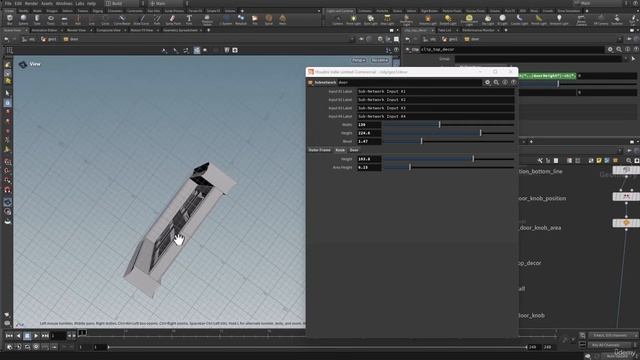The height and width of the screenshot is (360, 640).
Task: Switch to the Animation Editor tab
Action: [x=44, y=30]
